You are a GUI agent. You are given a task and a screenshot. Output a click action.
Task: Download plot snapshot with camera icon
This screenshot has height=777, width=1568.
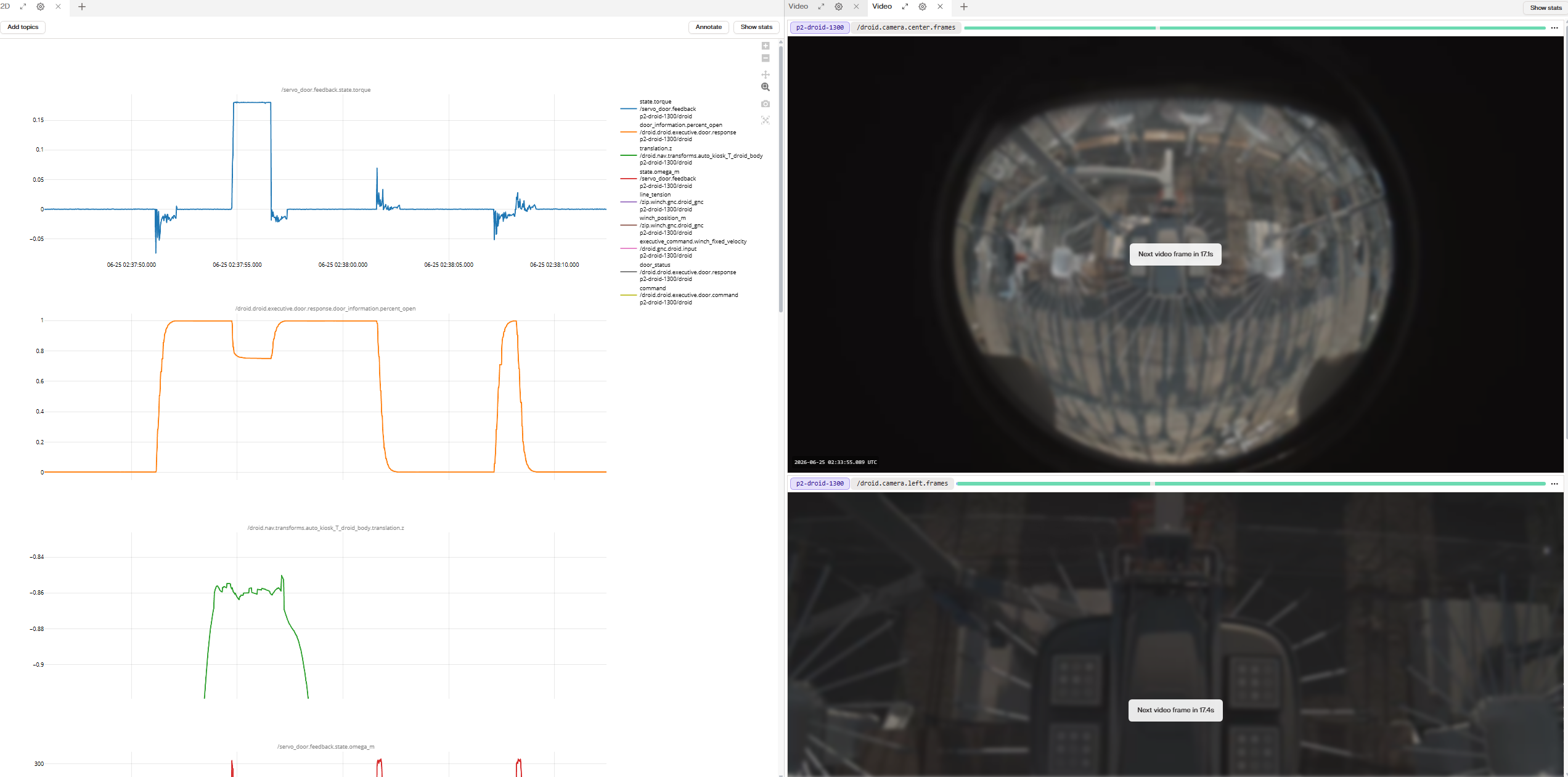[766, 104]
